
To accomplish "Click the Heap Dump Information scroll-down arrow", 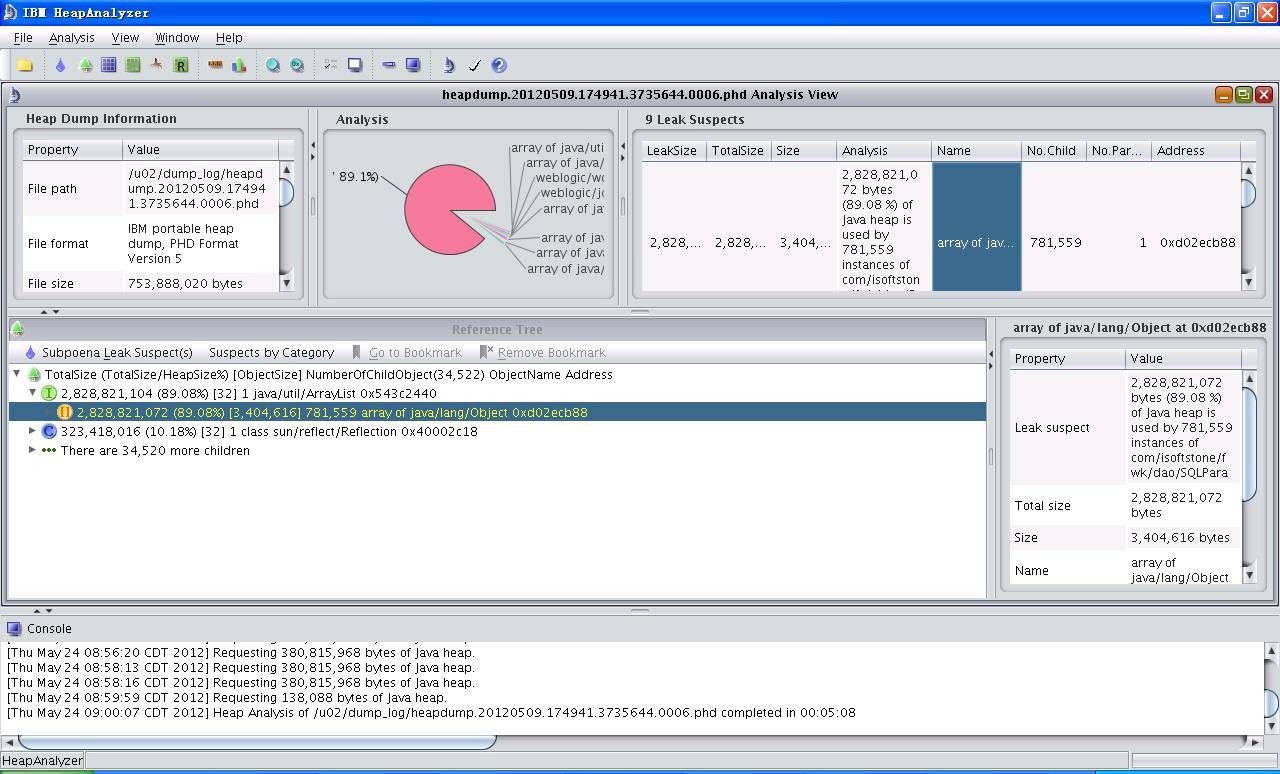I will [286, 283].
